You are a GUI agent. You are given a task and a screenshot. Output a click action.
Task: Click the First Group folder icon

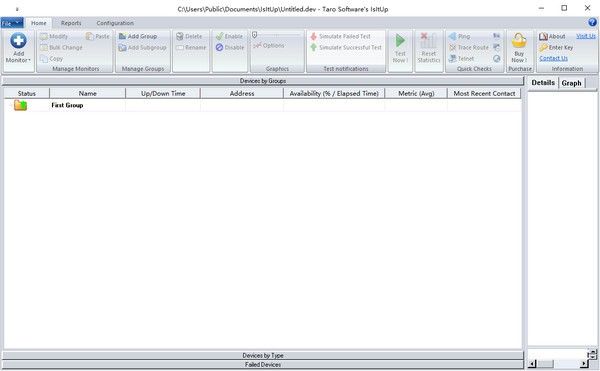tap(21, 105)
